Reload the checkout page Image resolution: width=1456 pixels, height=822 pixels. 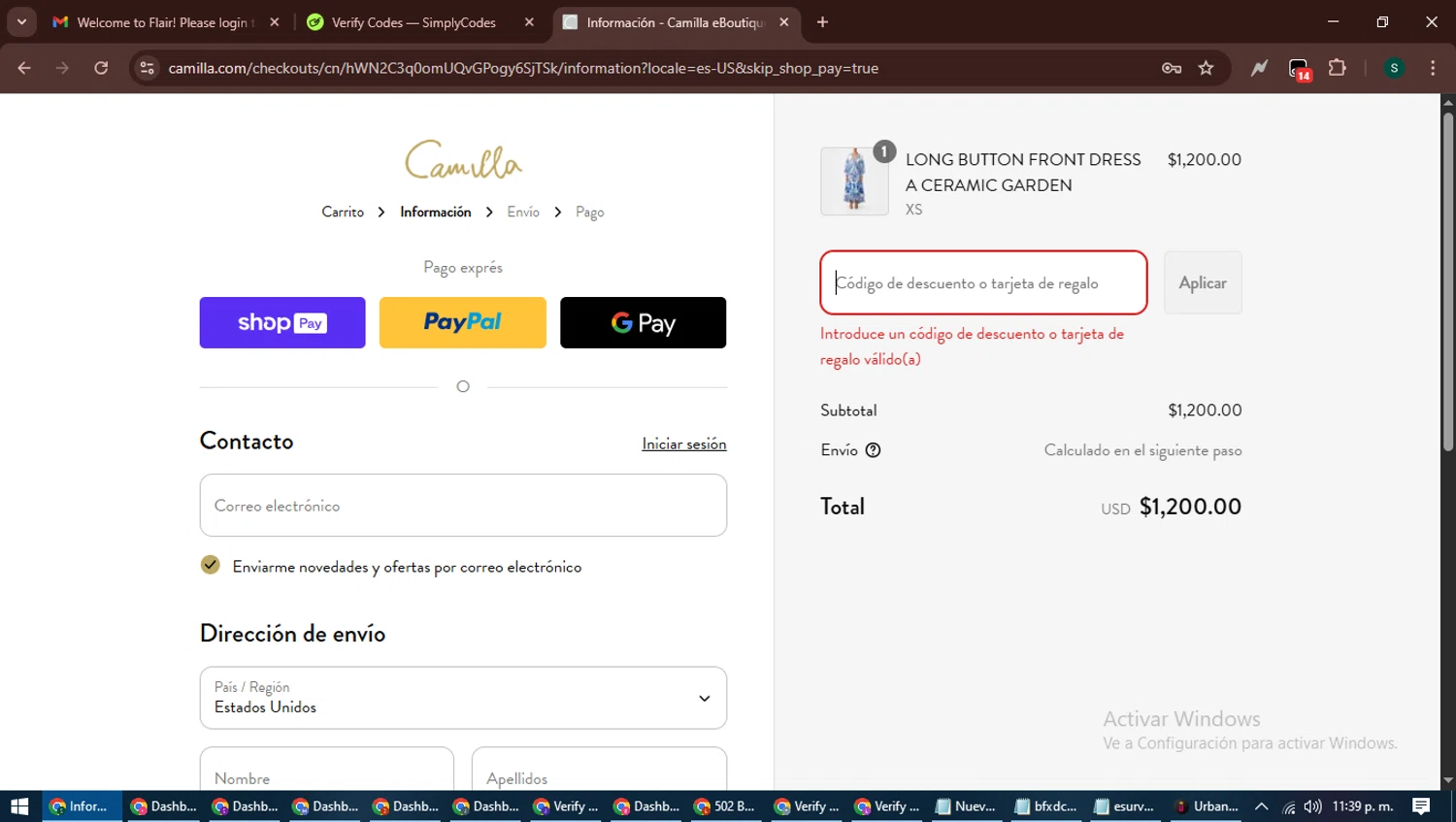coord(101,68)
